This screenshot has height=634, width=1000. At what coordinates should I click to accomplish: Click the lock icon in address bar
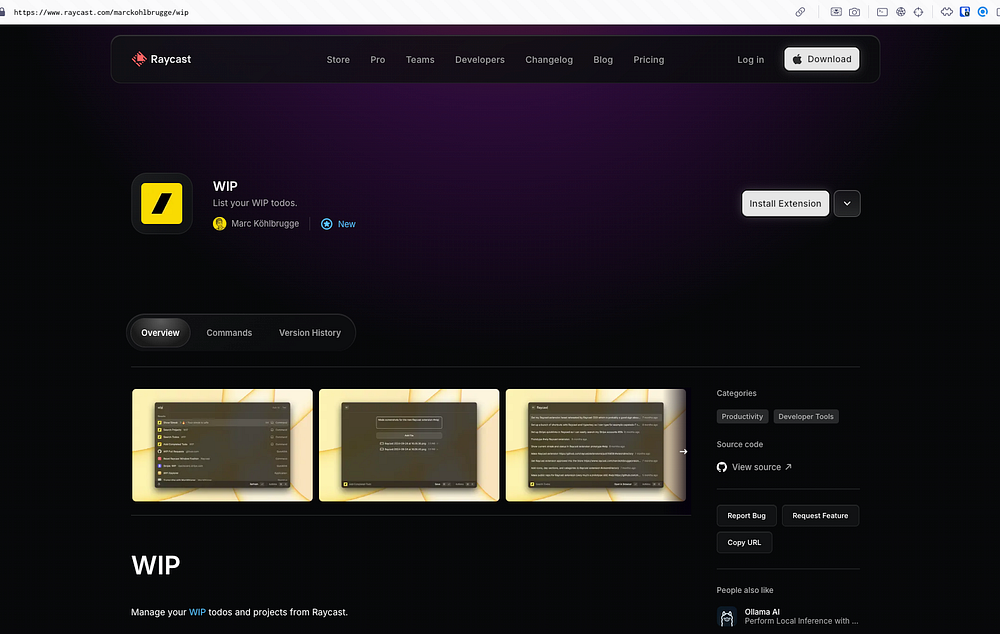(x=3, y=11)
